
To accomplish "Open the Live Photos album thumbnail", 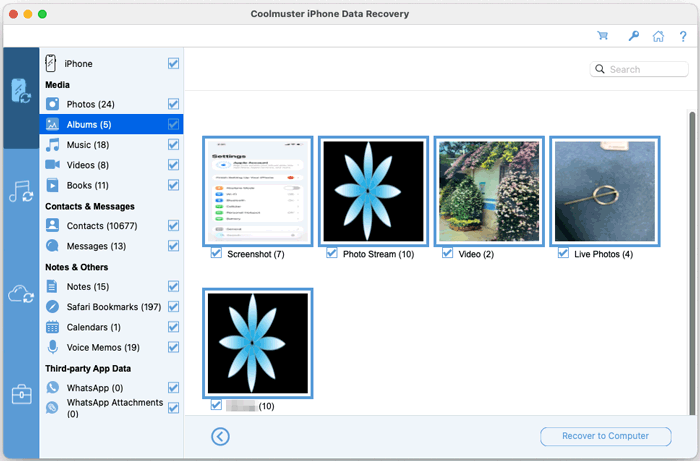I will pyautogui.click(x=605, y=191).
